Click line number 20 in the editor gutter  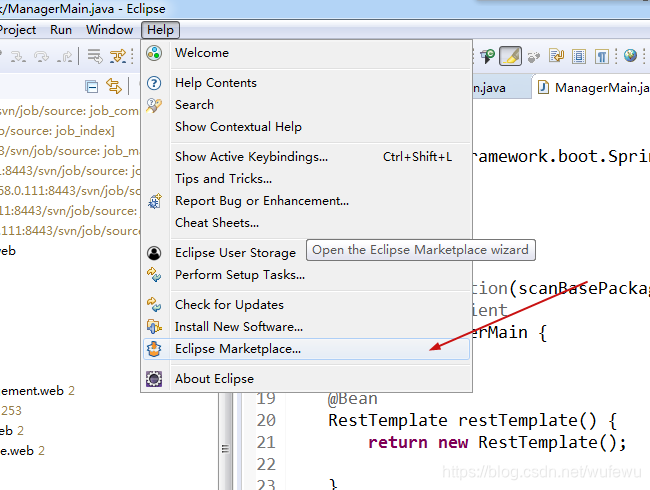coord(266,420)
